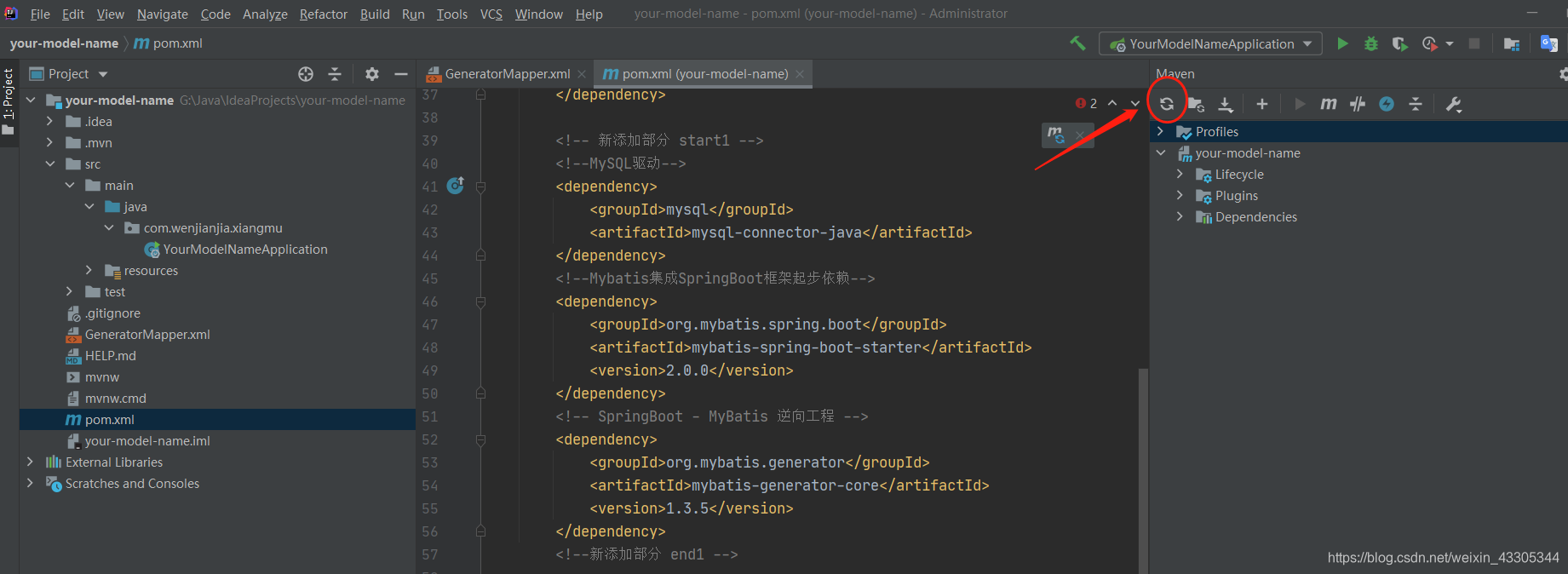Toggle Maven skip tests mode
The height and width of the screenshot is (574, 1568).
(1387, 104)
